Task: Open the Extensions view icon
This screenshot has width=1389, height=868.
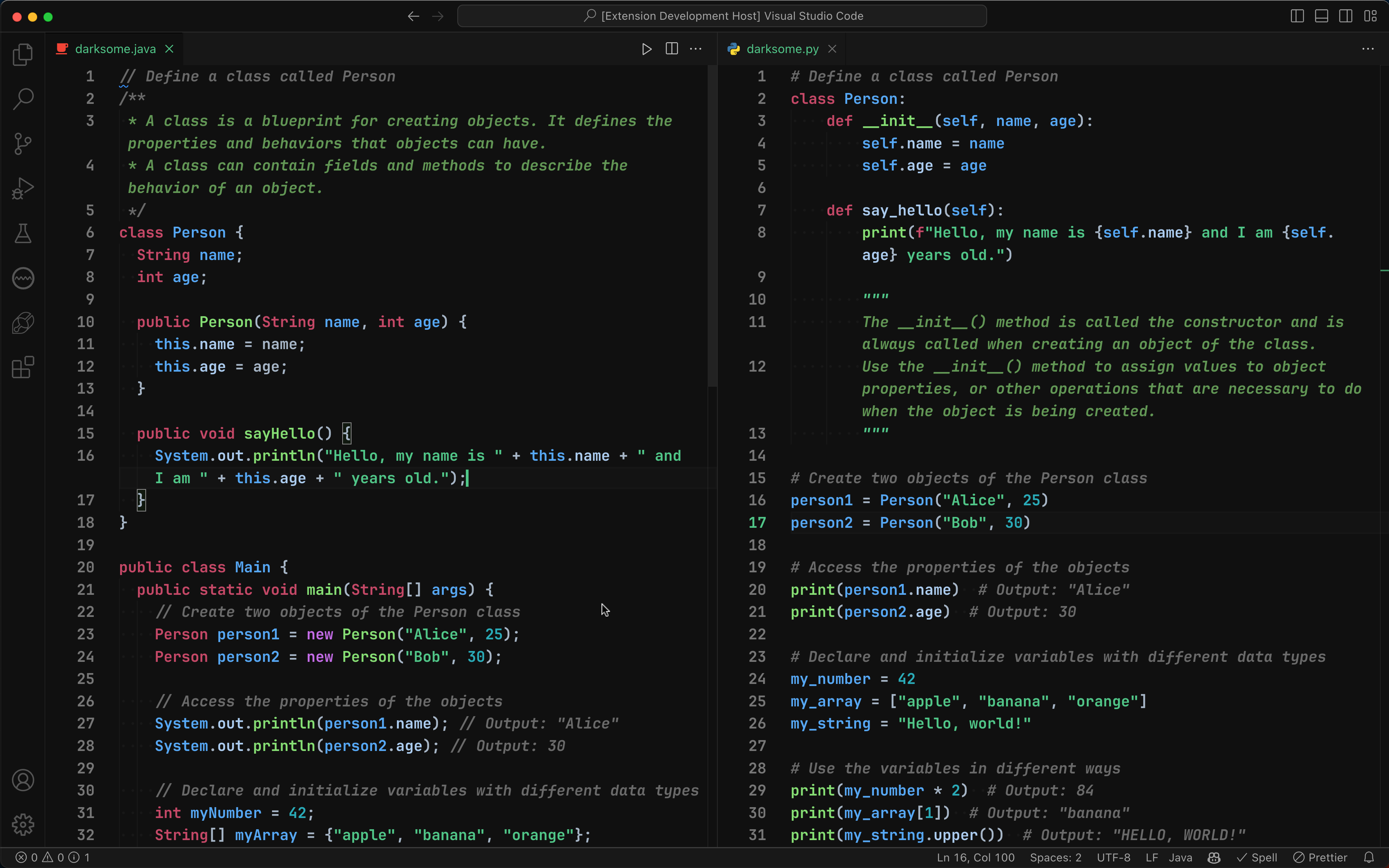Action: [23, 367]
